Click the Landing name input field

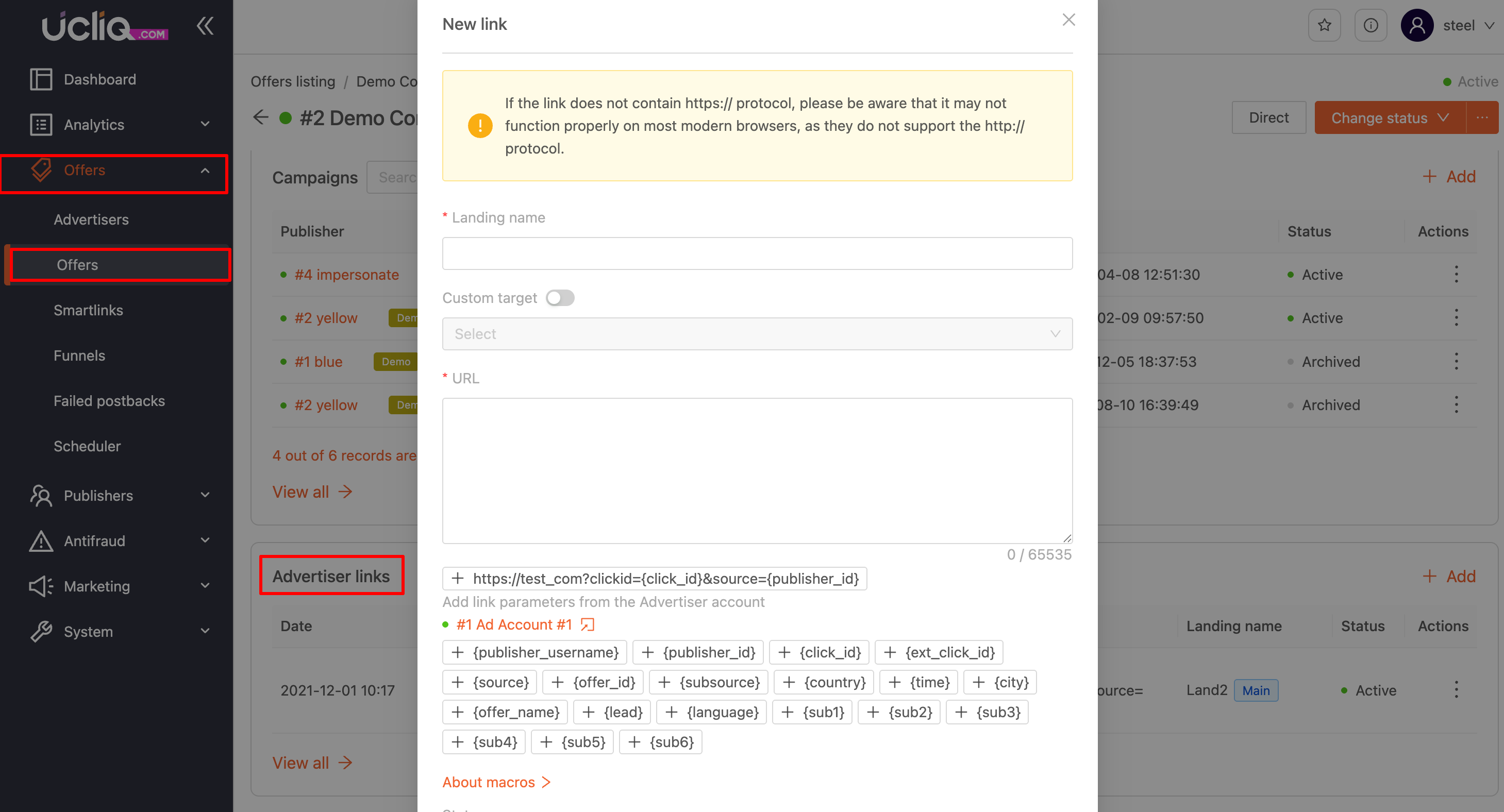click(757, 253)
